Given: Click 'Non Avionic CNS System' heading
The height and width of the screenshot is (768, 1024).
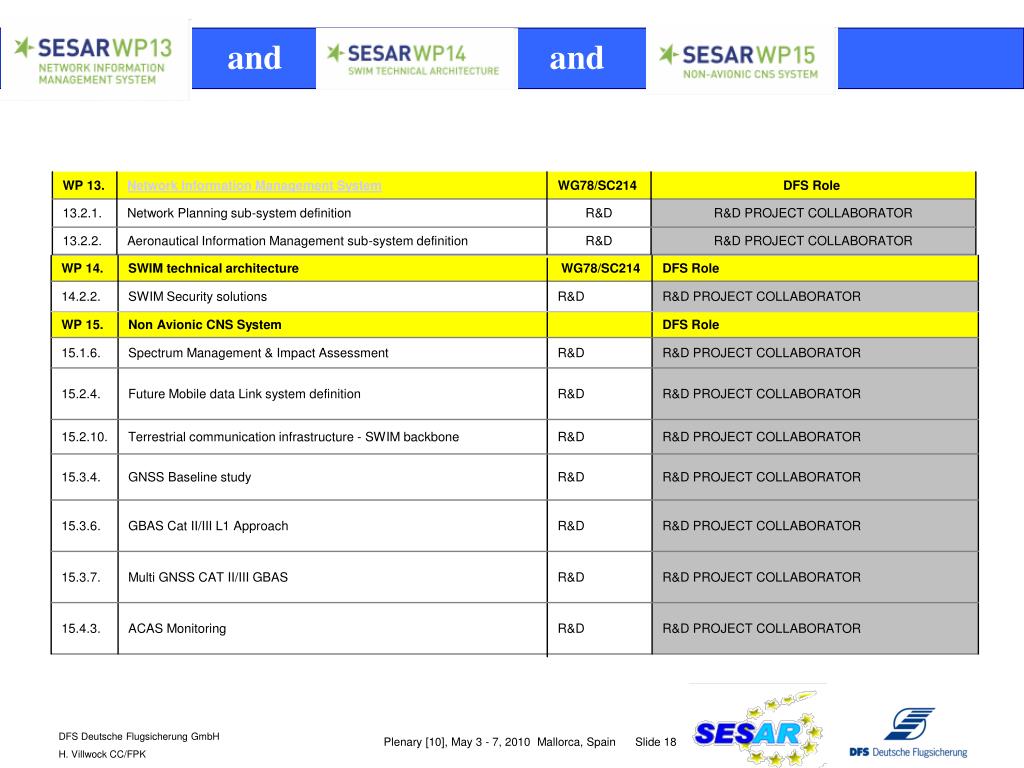Looking at the screenshot, I should (204, 325).
